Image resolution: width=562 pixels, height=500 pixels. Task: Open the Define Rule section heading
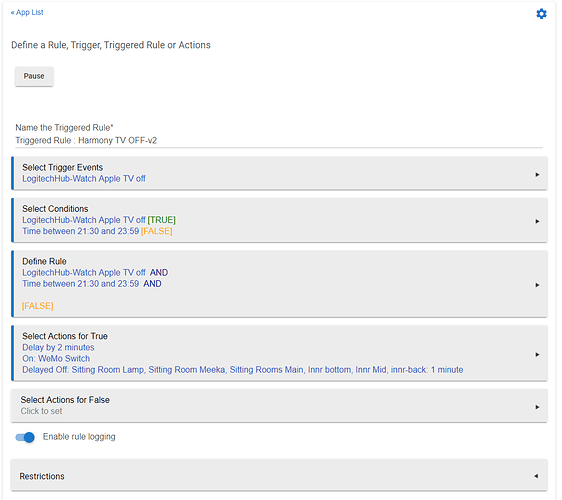44,261
